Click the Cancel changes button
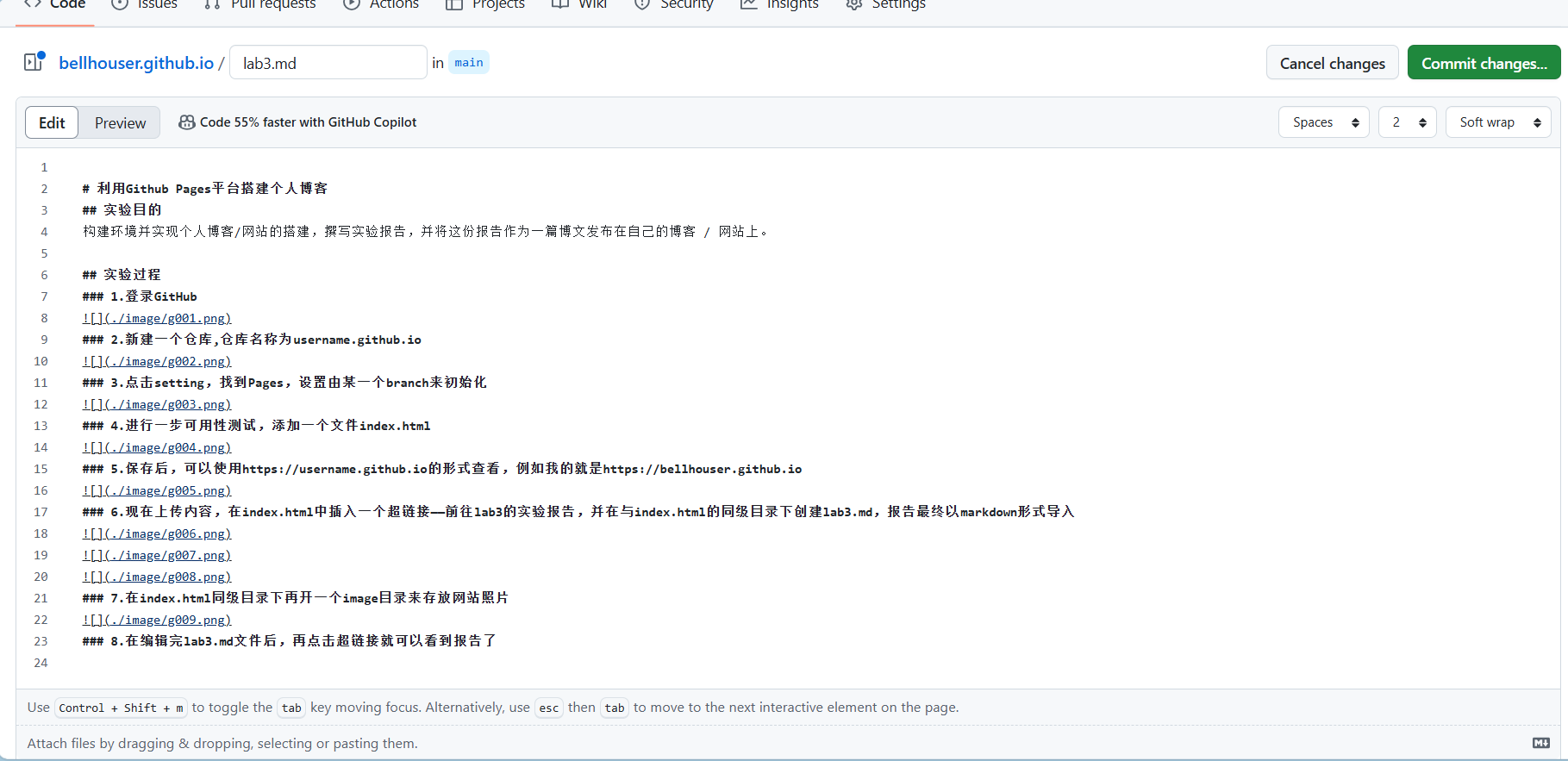The image size is (1568, 761). click(x=1332, y=63)
